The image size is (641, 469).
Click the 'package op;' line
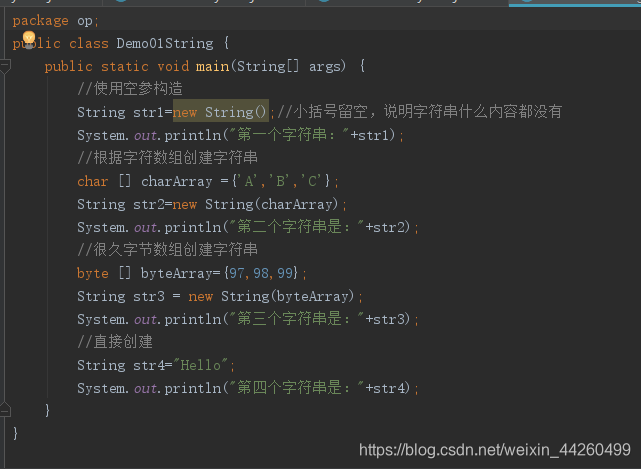(56, 20)
